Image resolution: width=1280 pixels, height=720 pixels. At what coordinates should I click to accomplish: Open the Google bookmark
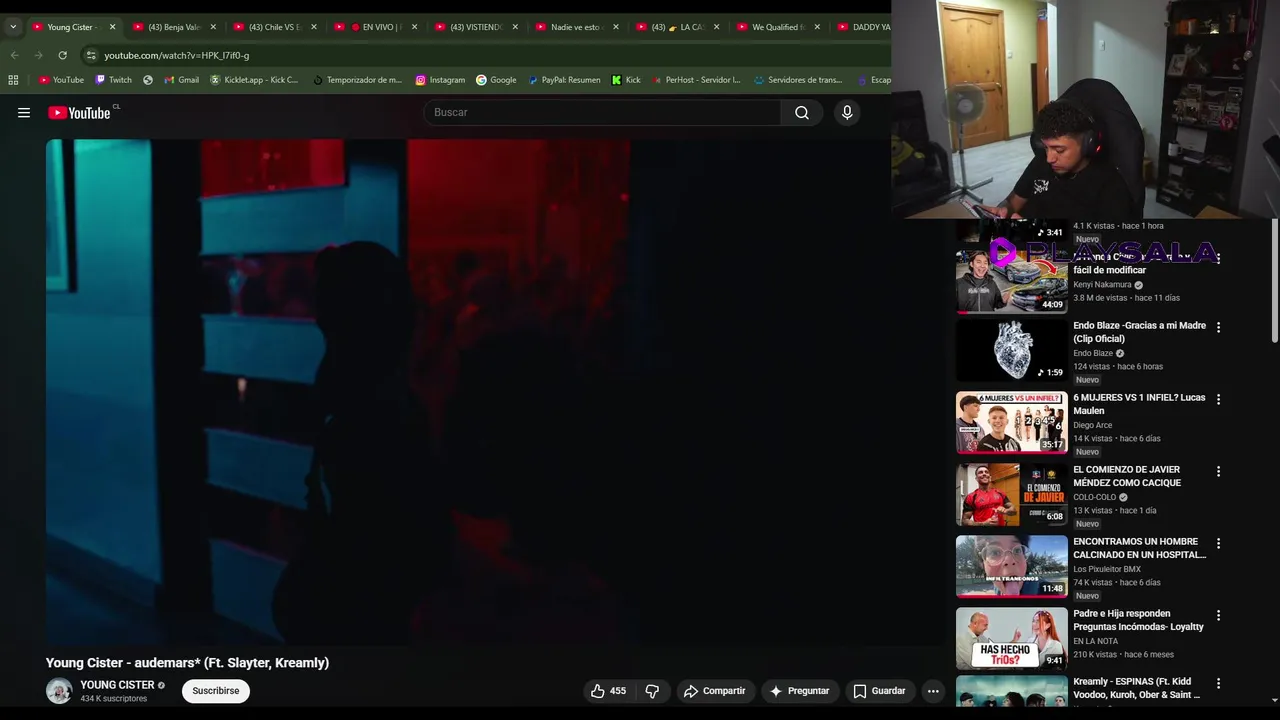click(x=496, y=80)
